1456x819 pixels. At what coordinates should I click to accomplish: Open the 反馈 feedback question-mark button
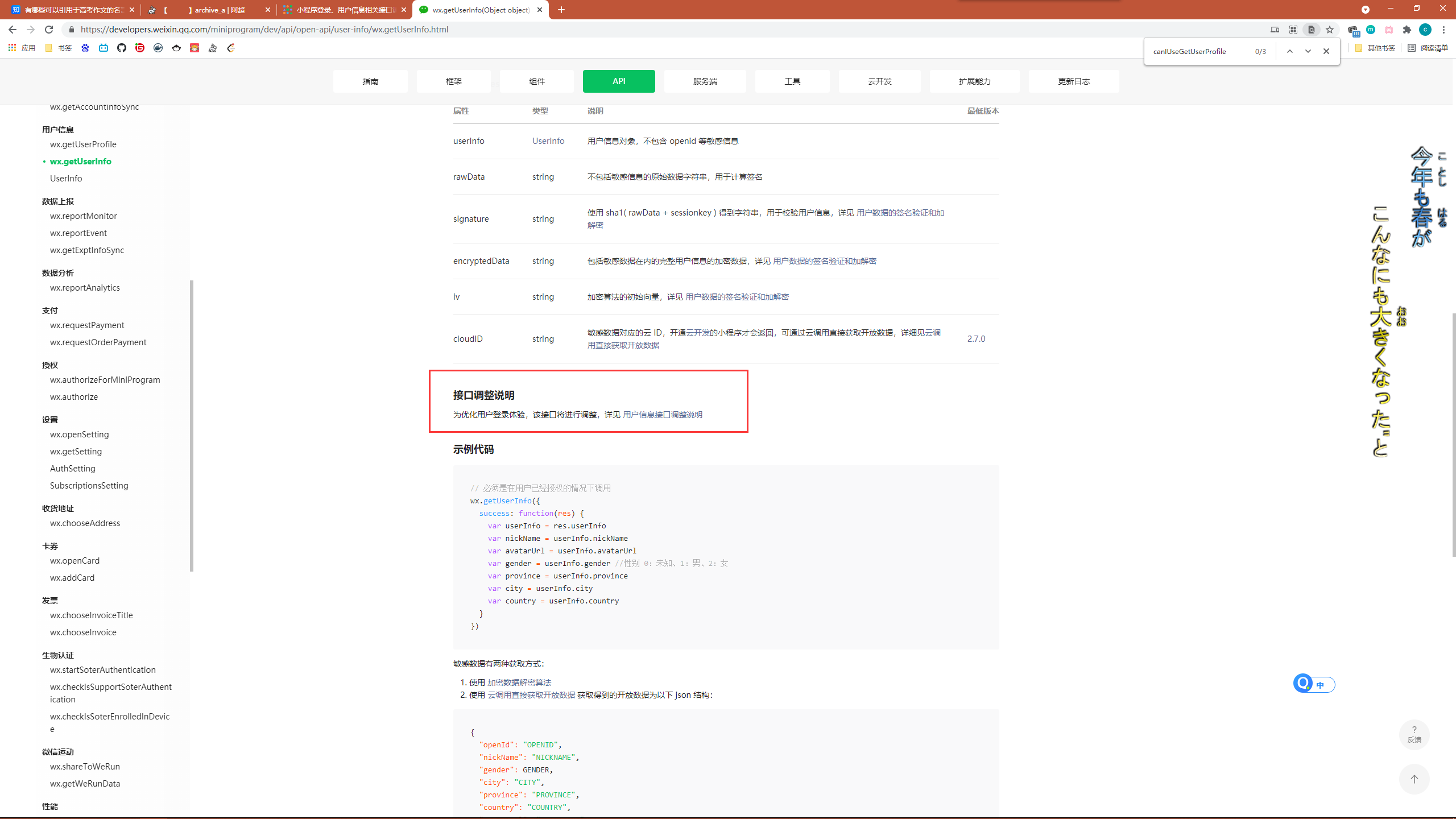pyautogui.click(x=1414, y=734)
